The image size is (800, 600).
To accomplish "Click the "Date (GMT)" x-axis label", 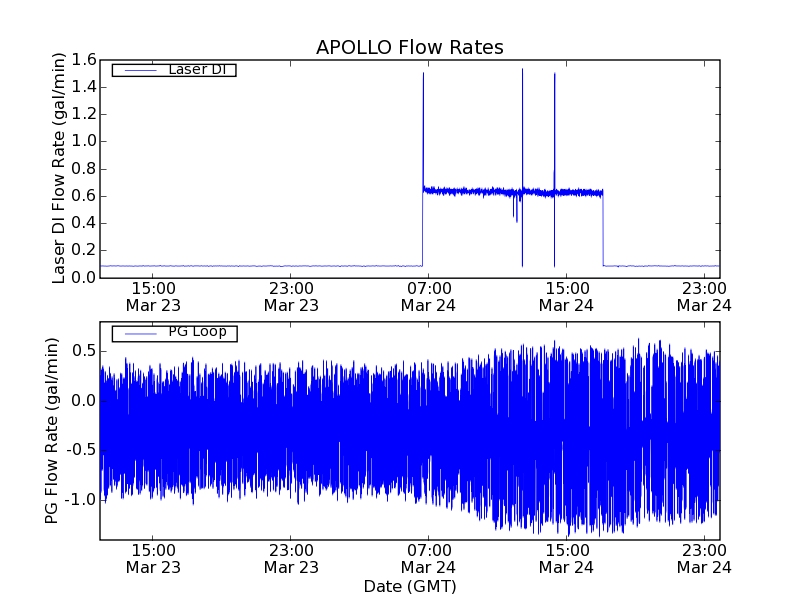I will click(410, 586).
